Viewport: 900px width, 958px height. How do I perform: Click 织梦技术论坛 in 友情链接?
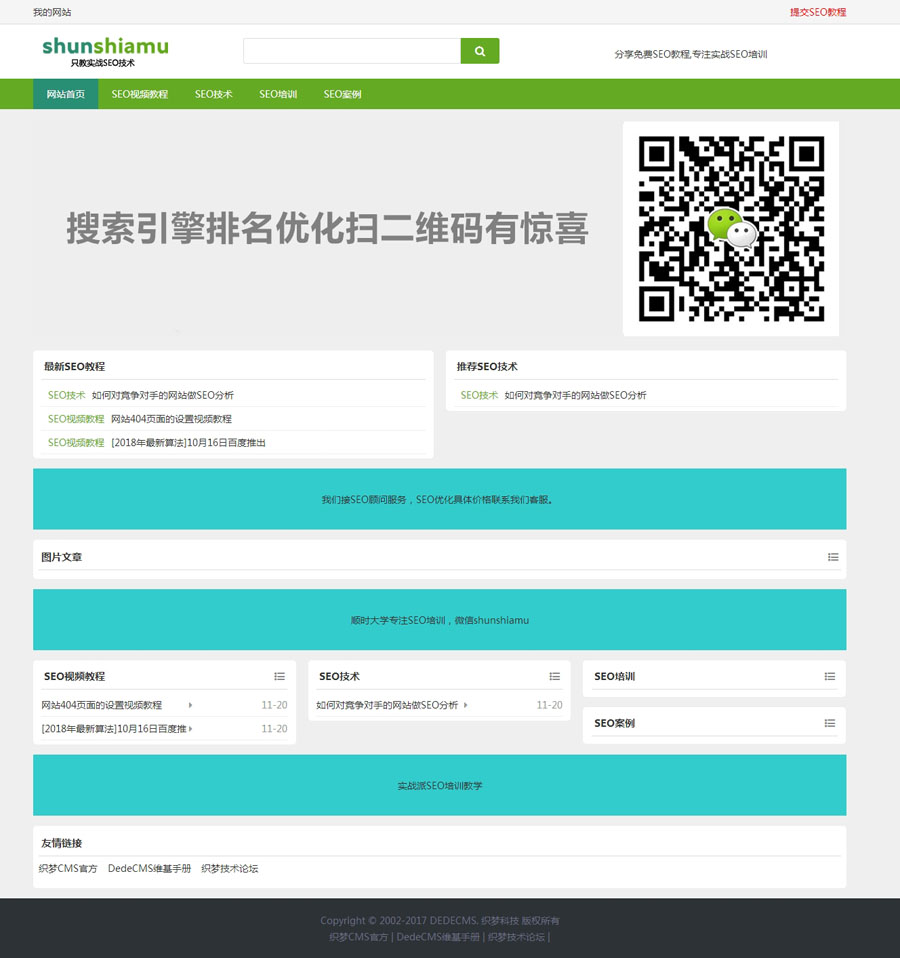(x=230, y=868)
